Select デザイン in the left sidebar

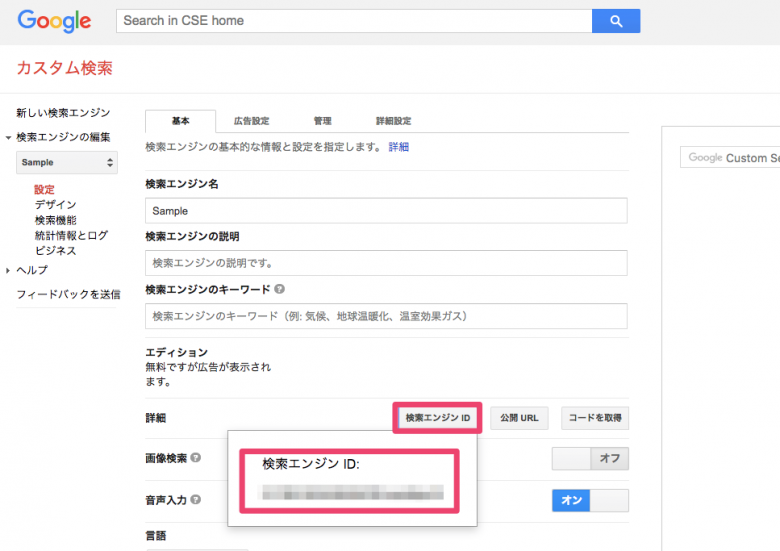tap(55, 205)
